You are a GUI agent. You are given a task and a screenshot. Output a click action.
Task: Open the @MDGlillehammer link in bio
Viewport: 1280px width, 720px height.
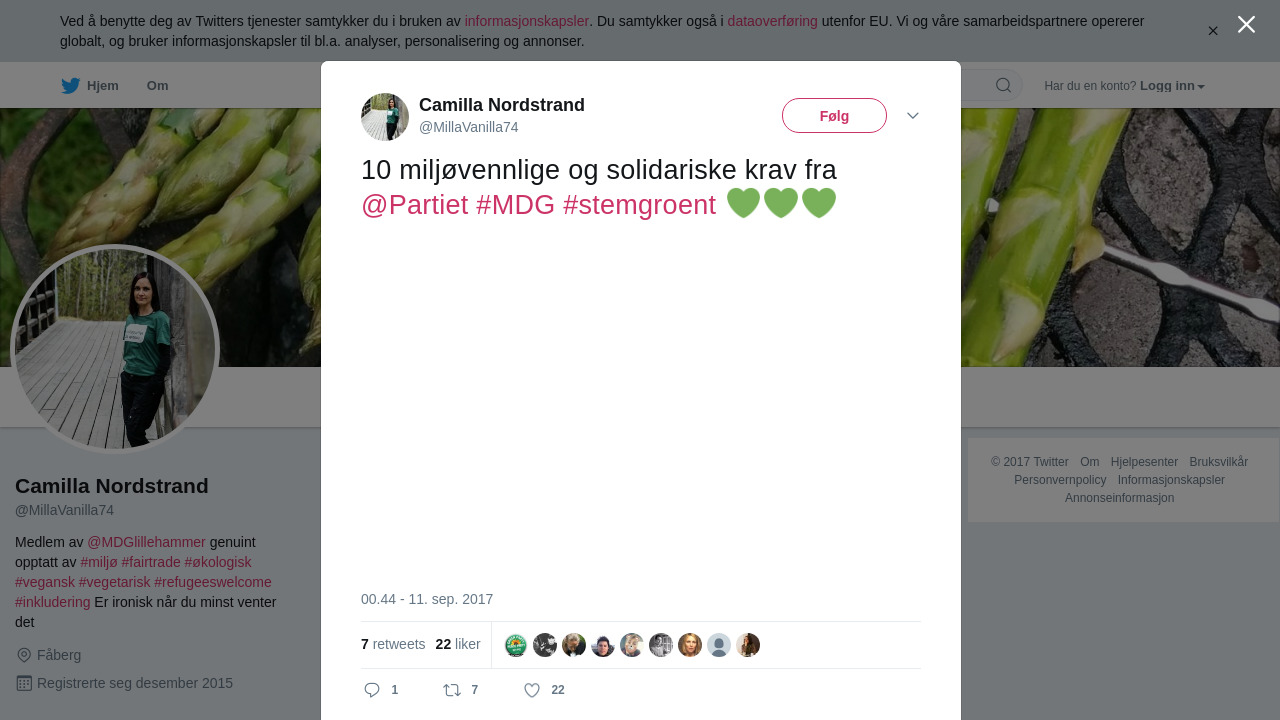(x=146, y=542)
